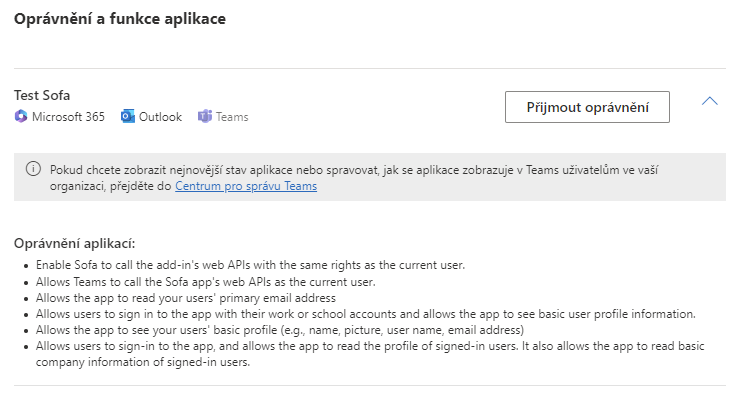The image size is (735, 393).
Task: Click the gray info banner message text
Action: (354, 178)
